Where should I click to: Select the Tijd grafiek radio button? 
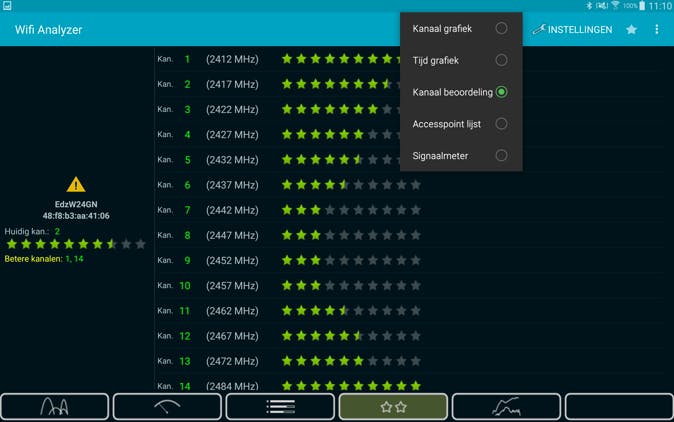tap(501, 60)
